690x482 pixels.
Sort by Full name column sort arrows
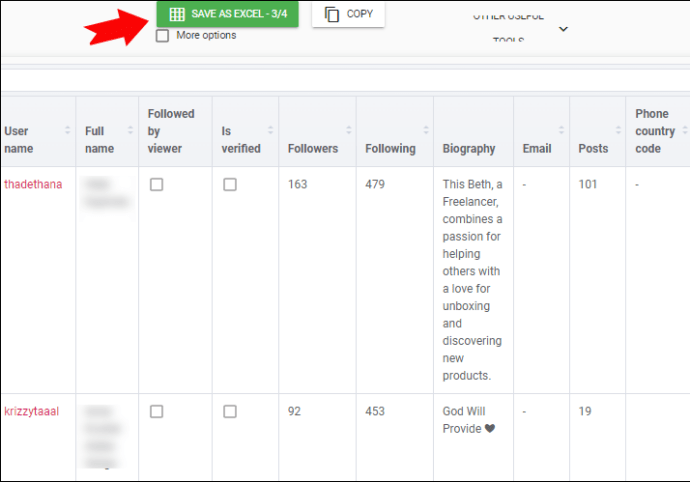(128, 131)
